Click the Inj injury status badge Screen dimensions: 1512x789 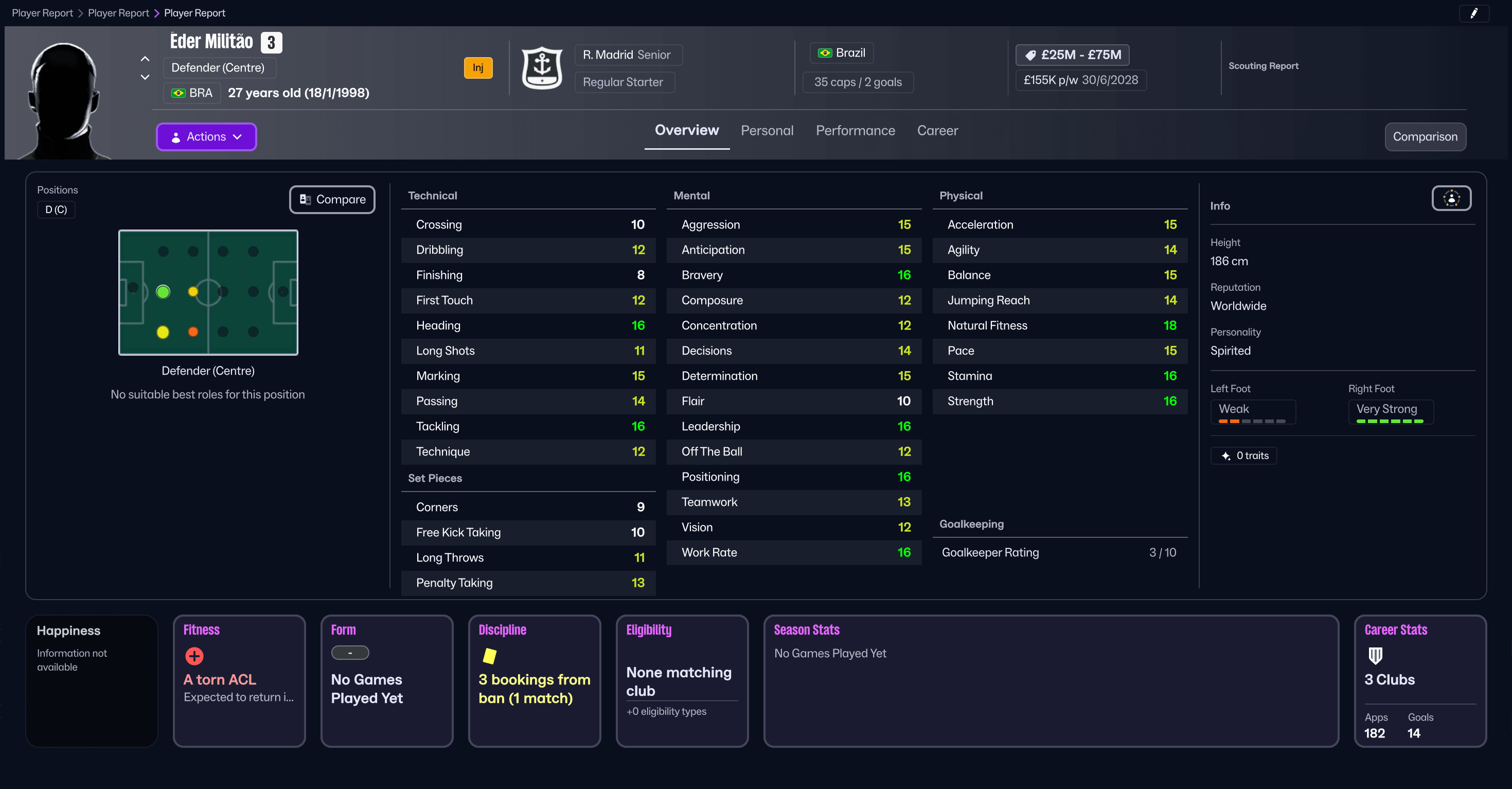coord(478,67)
